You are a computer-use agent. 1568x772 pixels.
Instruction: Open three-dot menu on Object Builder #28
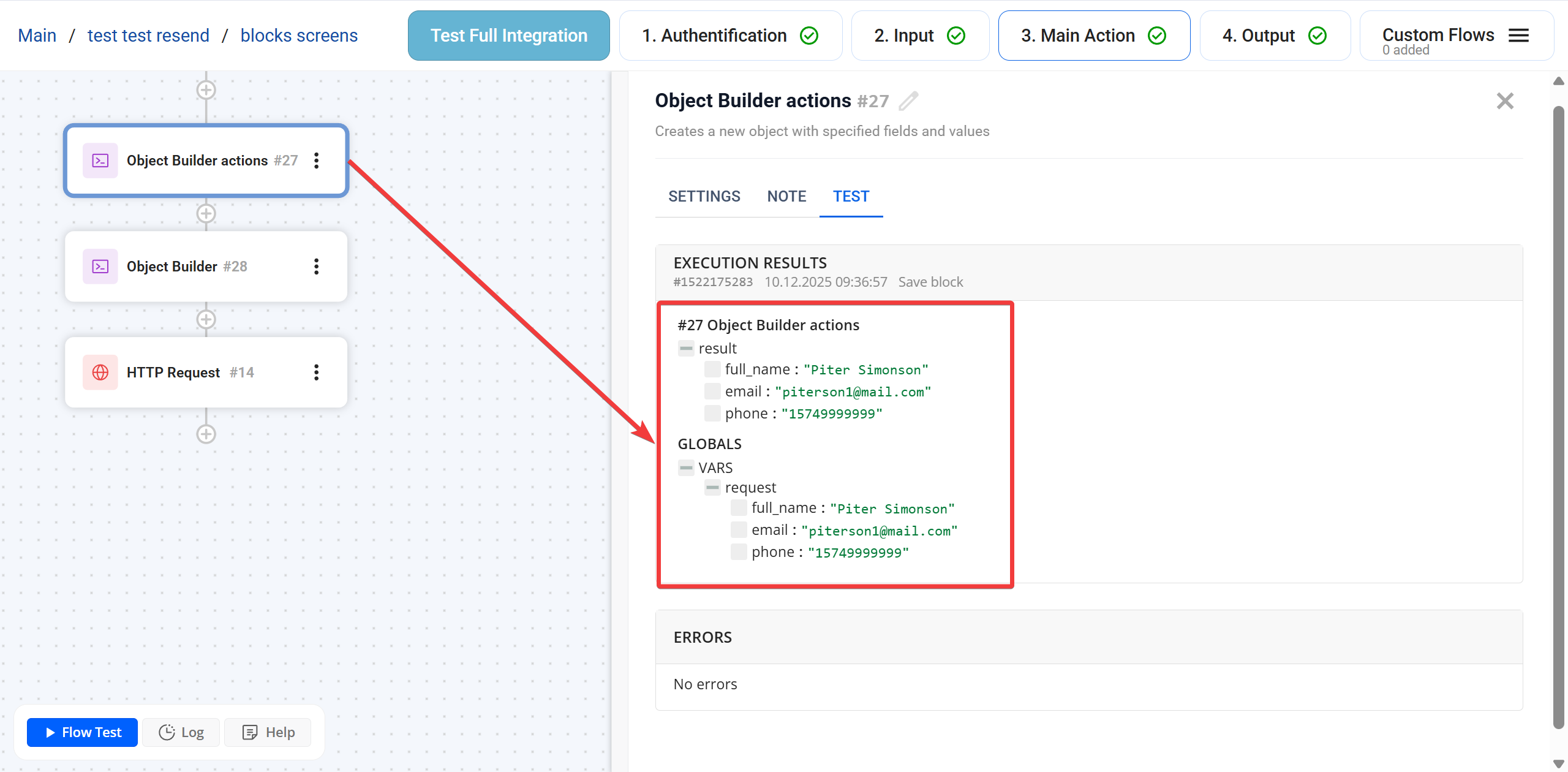coord(316,267)
